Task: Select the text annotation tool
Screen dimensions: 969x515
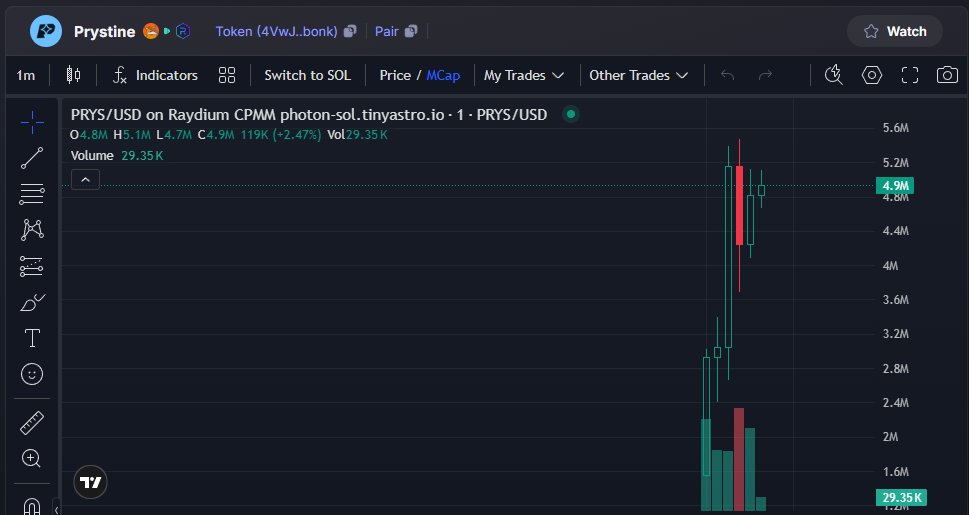Action: (32, 338)
